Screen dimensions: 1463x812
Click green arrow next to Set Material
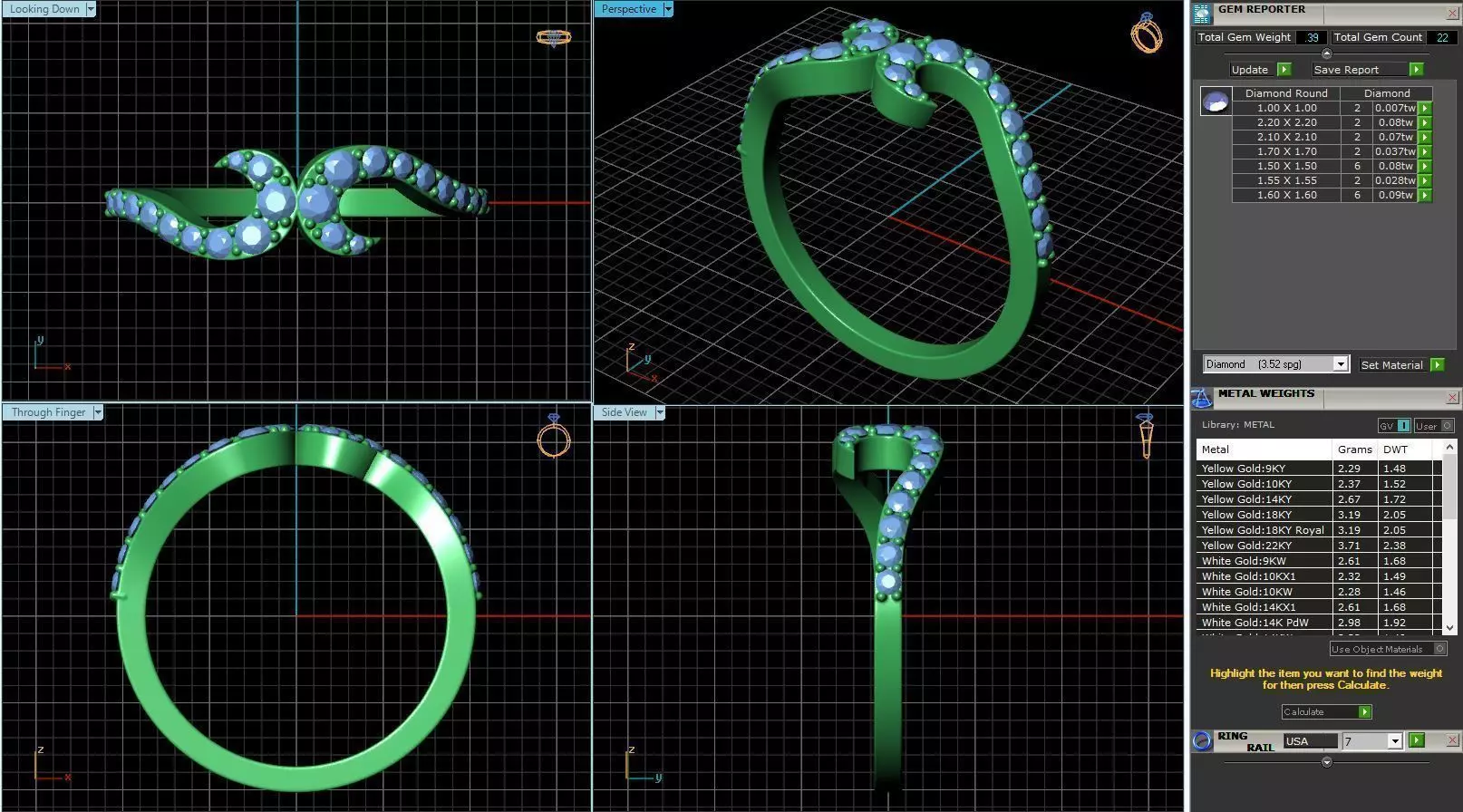pos(1437,364)
